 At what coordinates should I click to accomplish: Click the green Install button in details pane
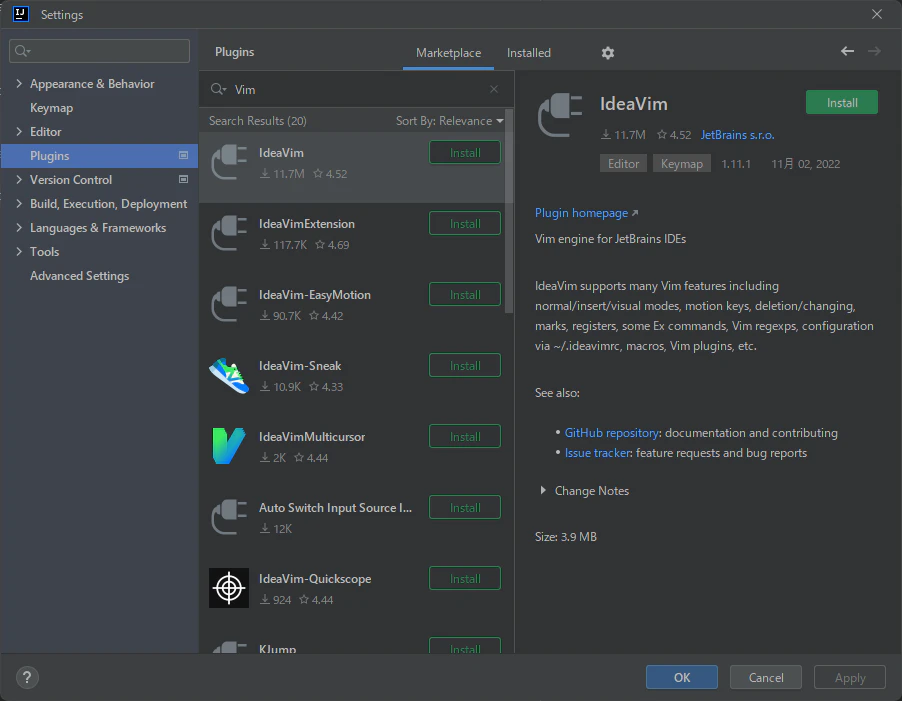point(842,102)
